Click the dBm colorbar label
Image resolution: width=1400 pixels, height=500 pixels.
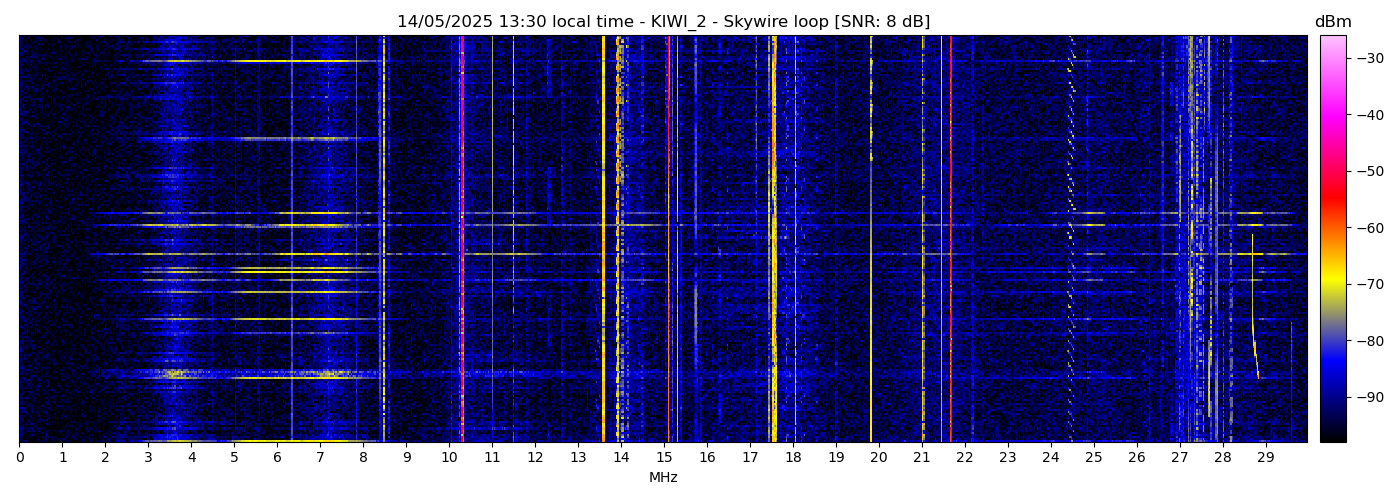tap(1333, 22)
